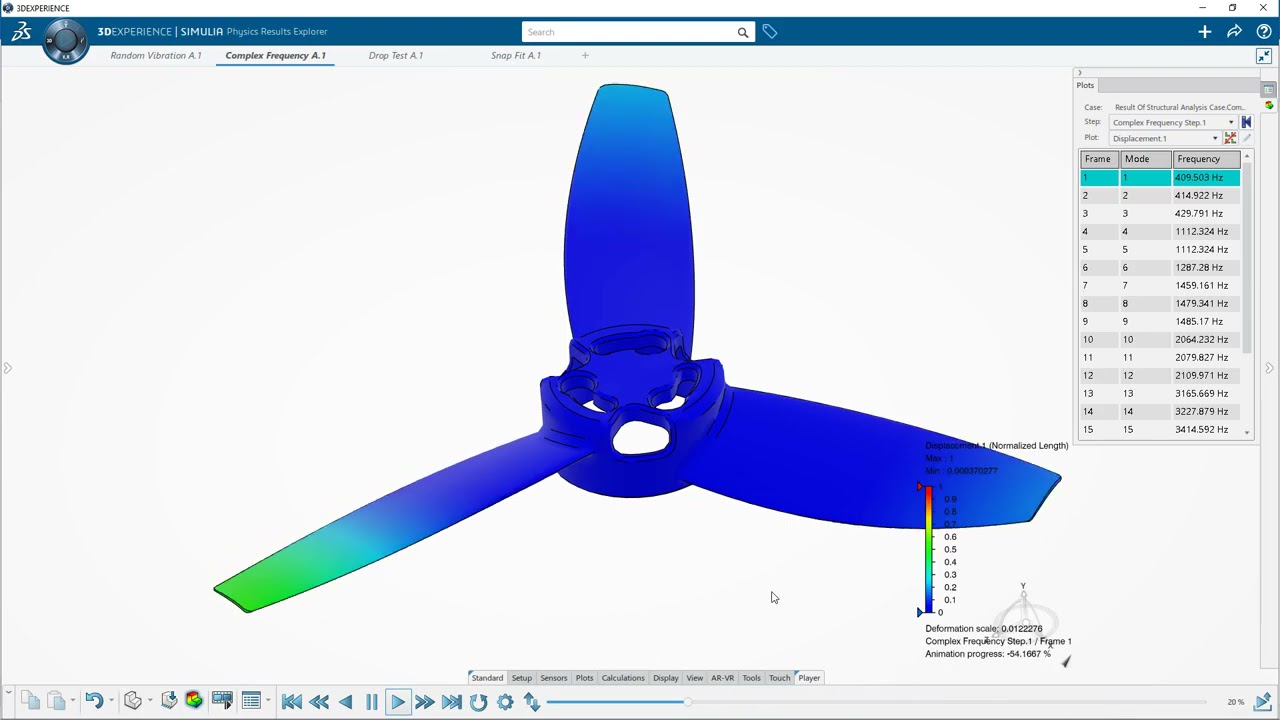
Task: Click the import results download icon
Action: [x=169, y=701]
